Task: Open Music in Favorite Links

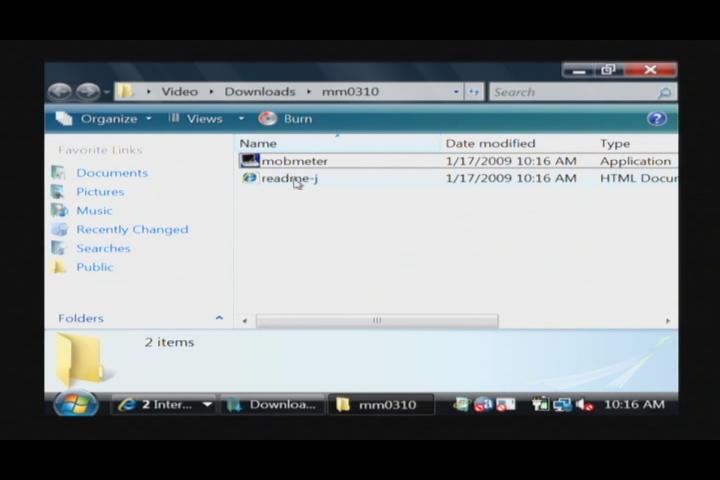Action: (94, 210)
